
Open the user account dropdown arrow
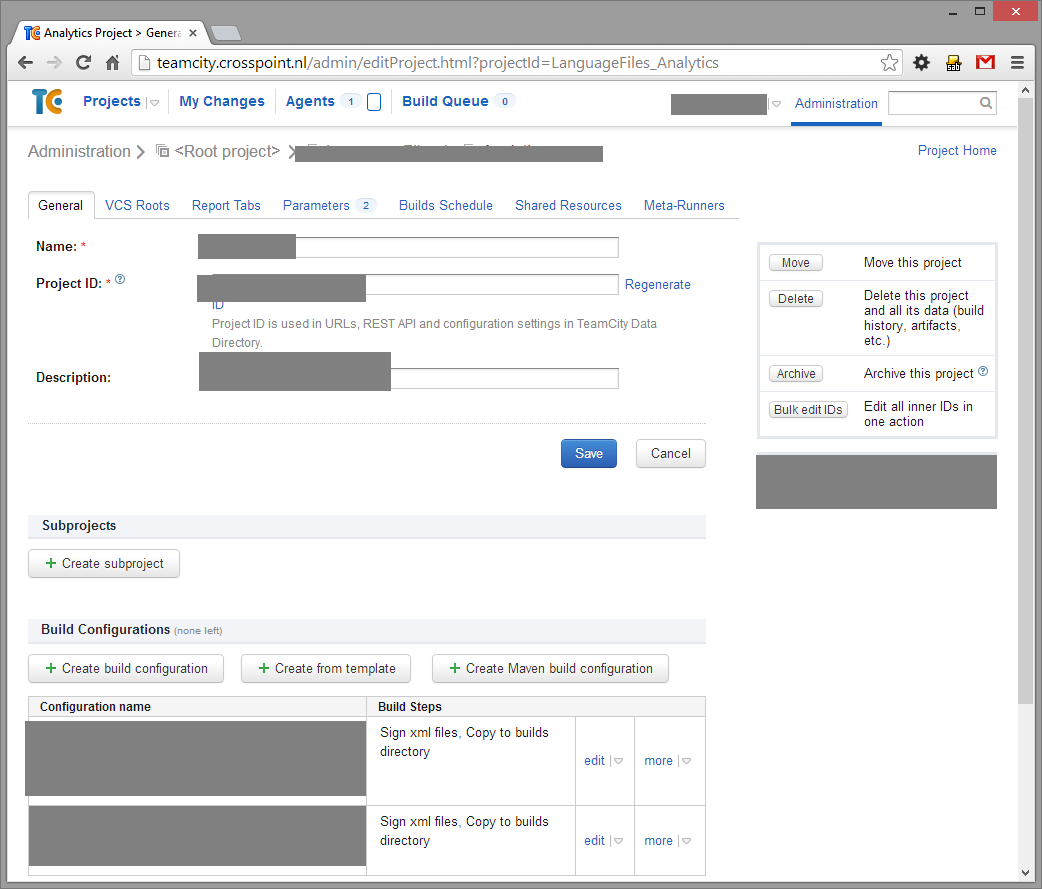pos(776,104)
